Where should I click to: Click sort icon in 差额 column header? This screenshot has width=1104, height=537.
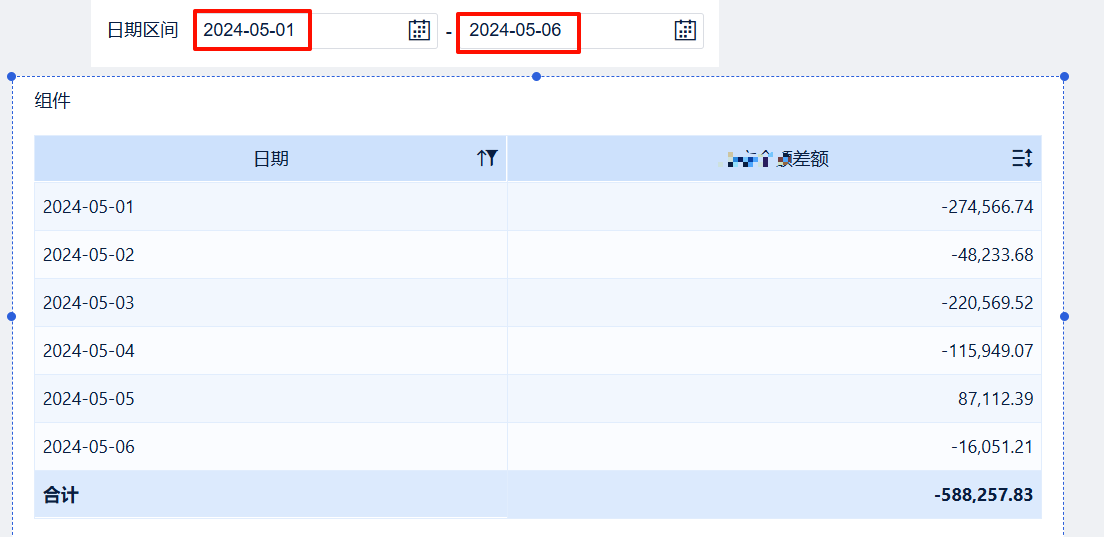coord(1022,158)
